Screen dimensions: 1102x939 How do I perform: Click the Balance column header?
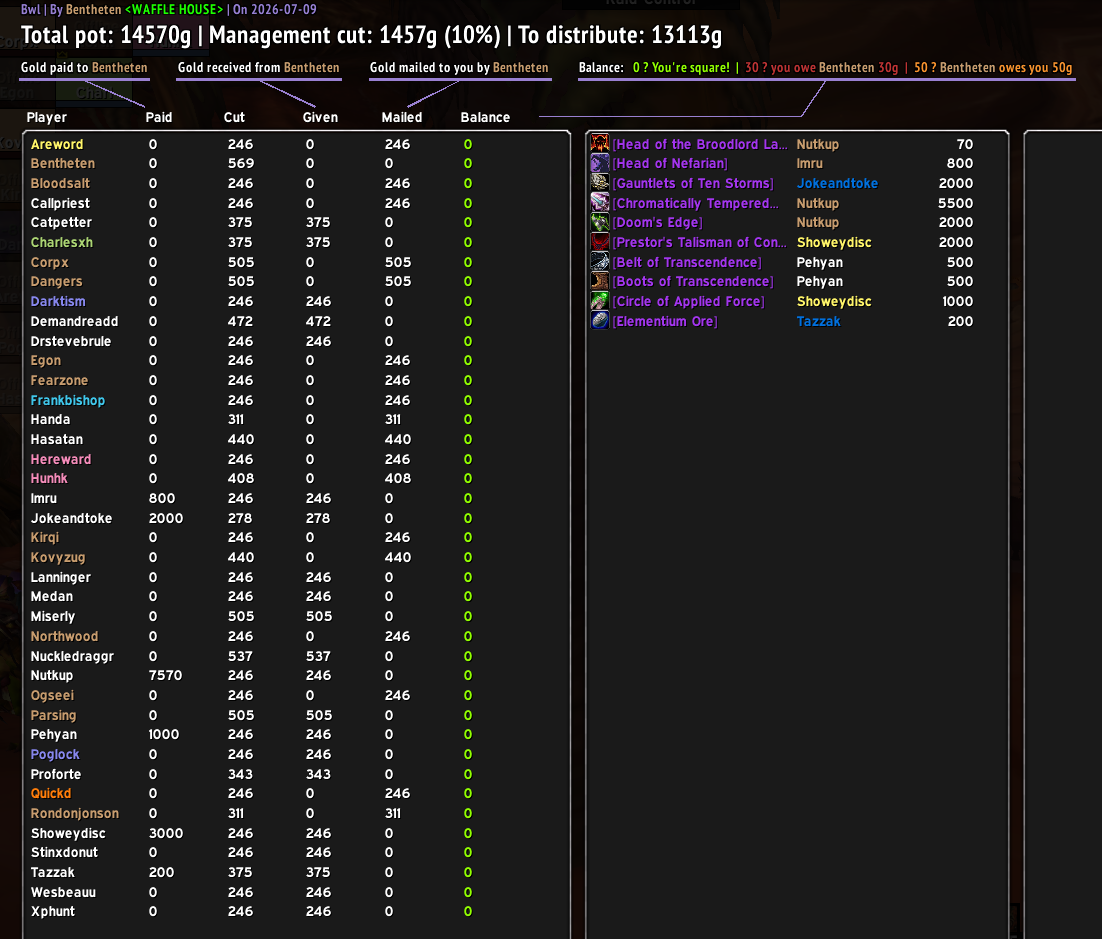tap(485, 117)
